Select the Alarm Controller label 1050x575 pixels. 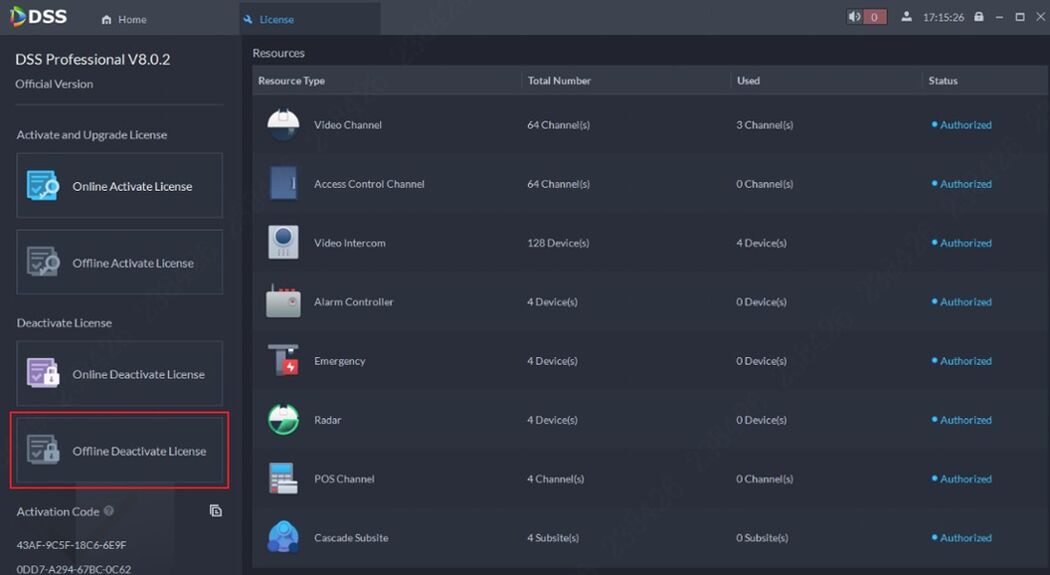tap(354, 301)
